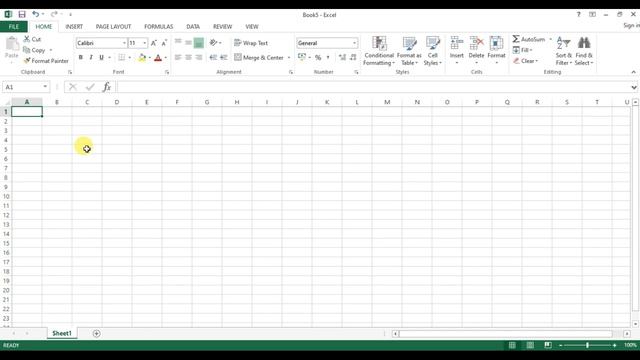
Task: Expand the formula bar
Action: [633, 87]
